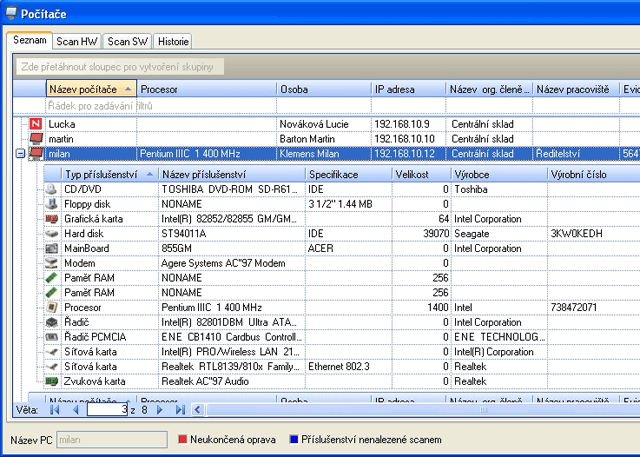Go to the next record

coord(160,410)
